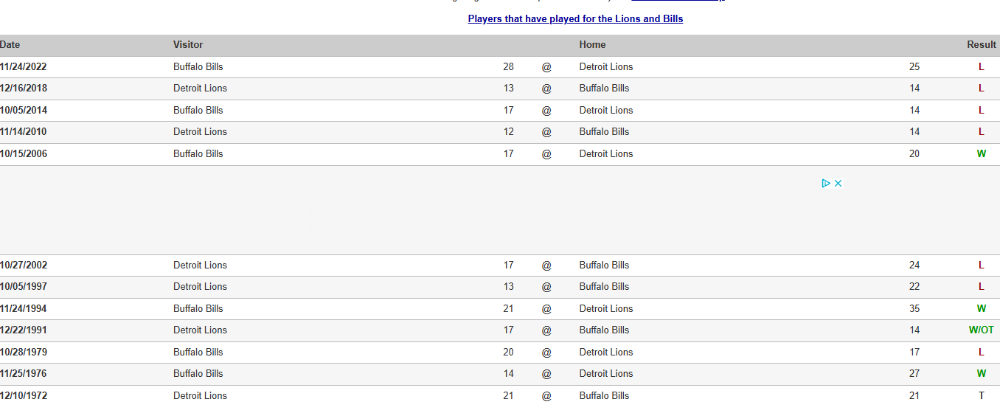Click the 10/28/1979 date cell
1000x413 pixels.
tap(24, 352)
